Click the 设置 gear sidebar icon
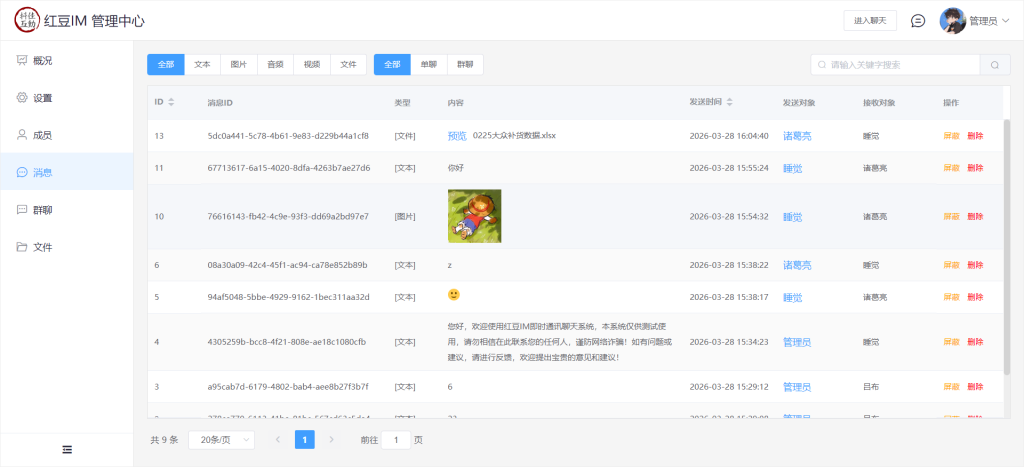Screen dimensions: 1024x467 (22, 98)
